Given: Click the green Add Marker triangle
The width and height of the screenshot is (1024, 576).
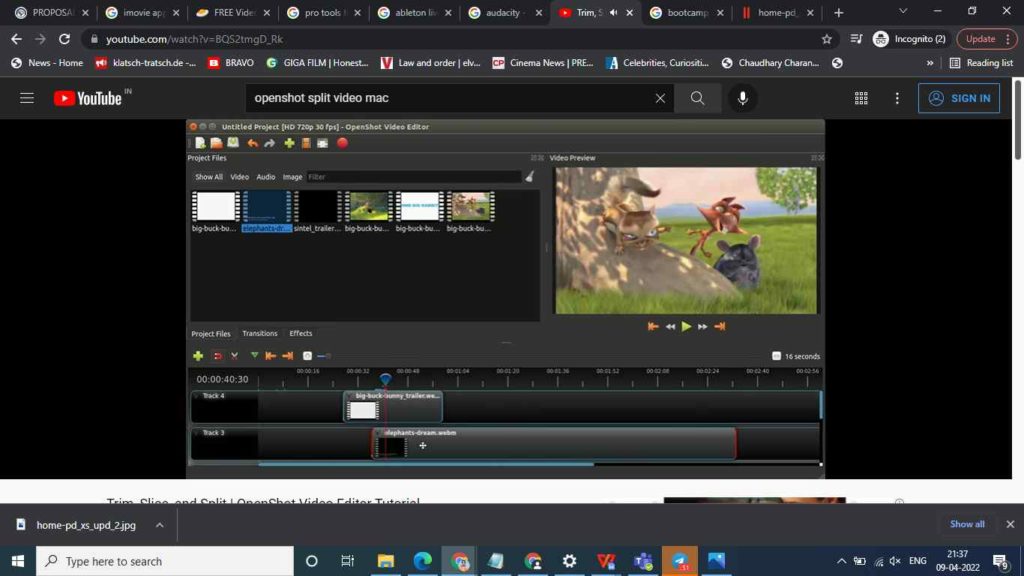Looking at the screenshot, I should [254, 356].
